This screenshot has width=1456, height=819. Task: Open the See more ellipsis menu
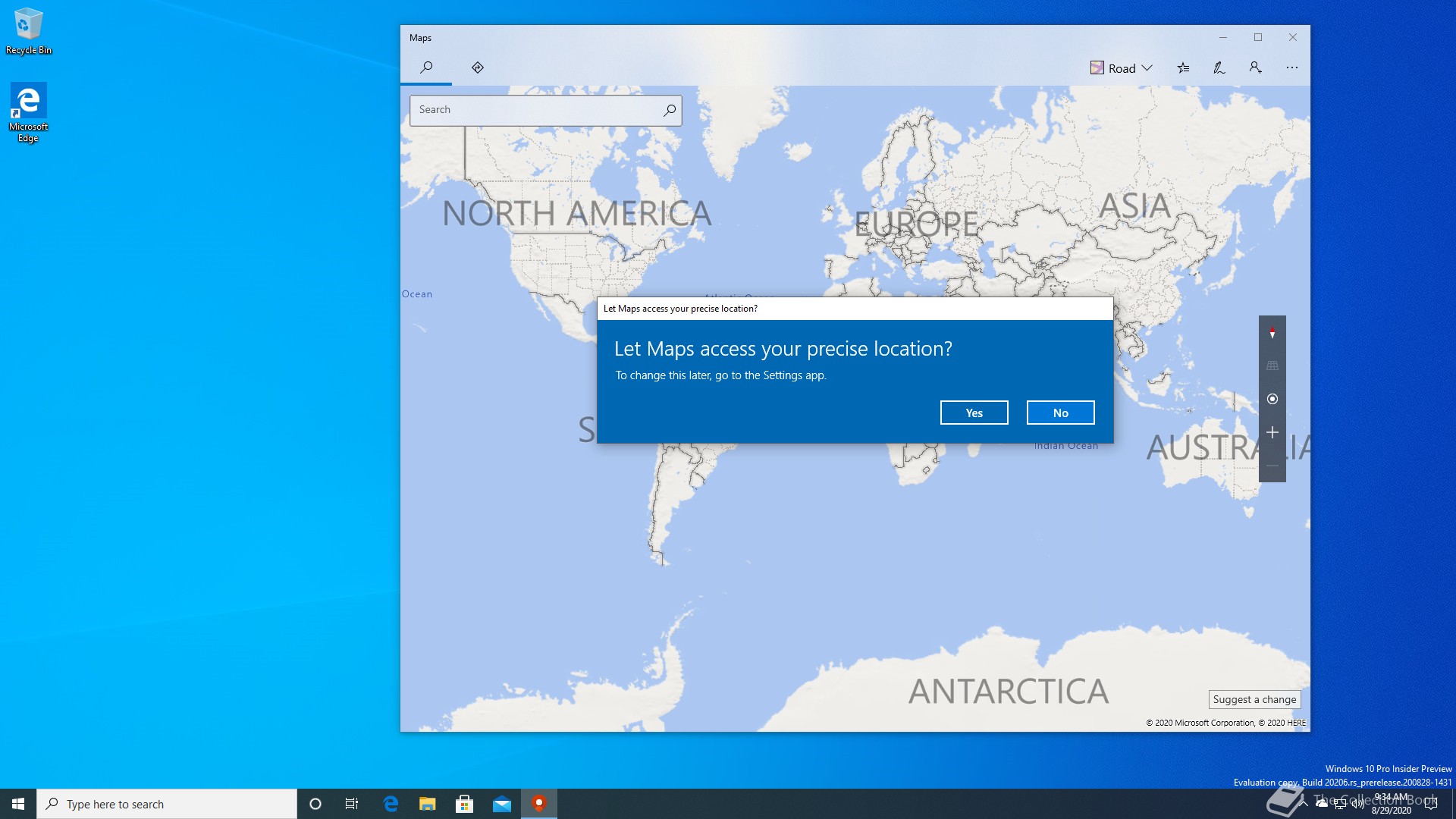[x=1292, y=68]
